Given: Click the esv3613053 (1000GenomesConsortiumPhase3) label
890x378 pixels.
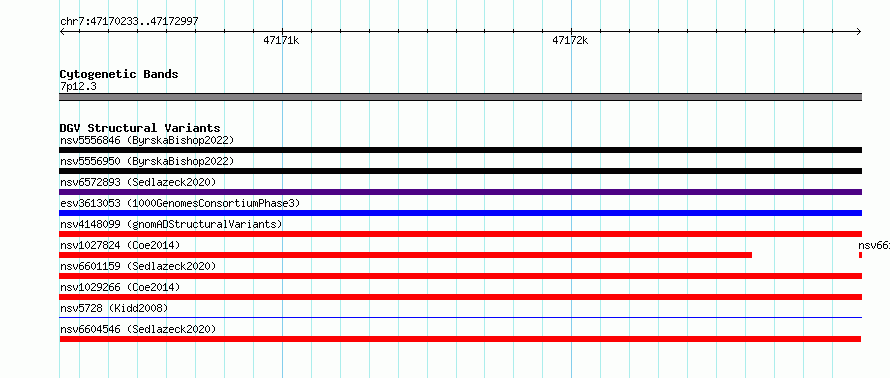Looking at the screenshot, I should click(x=180, y=203).
